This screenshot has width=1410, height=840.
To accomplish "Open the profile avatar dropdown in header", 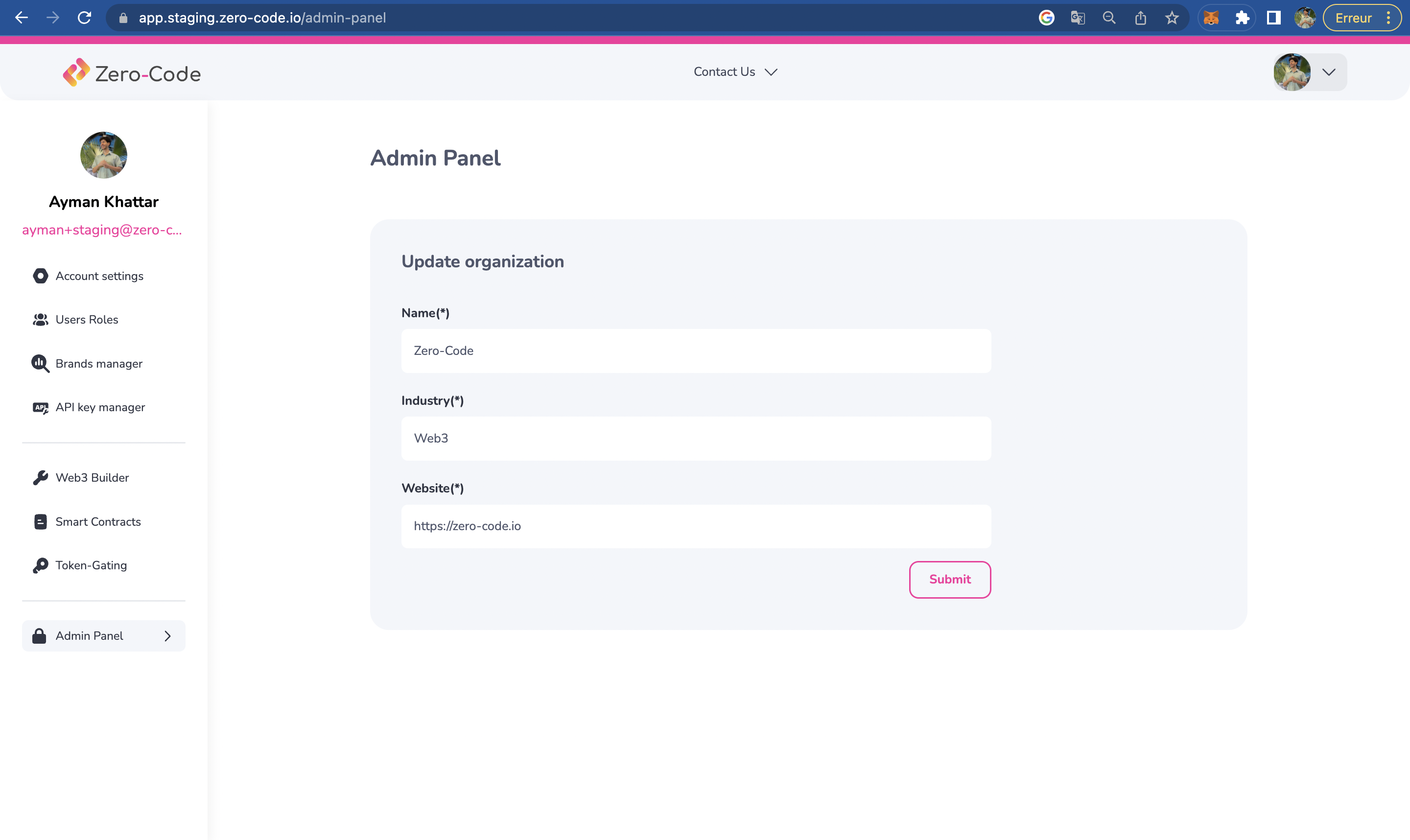I will point(1310,72).
